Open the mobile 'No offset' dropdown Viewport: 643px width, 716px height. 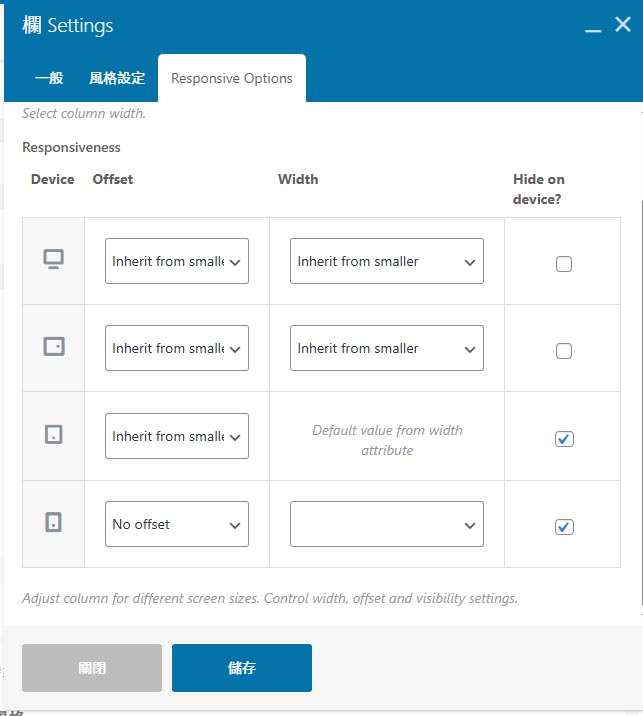coord(176,524)
